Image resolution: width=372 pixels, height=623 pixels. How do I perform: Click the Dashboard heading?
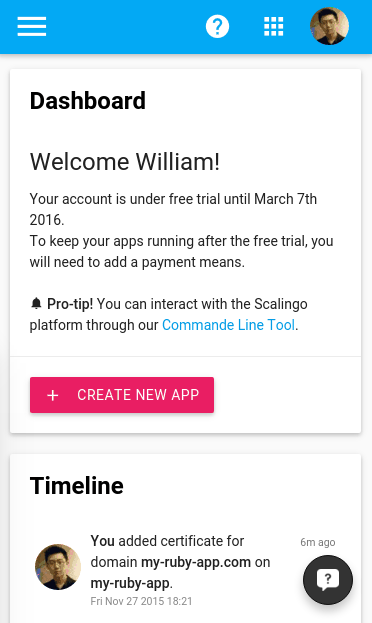tap(88, 101)
